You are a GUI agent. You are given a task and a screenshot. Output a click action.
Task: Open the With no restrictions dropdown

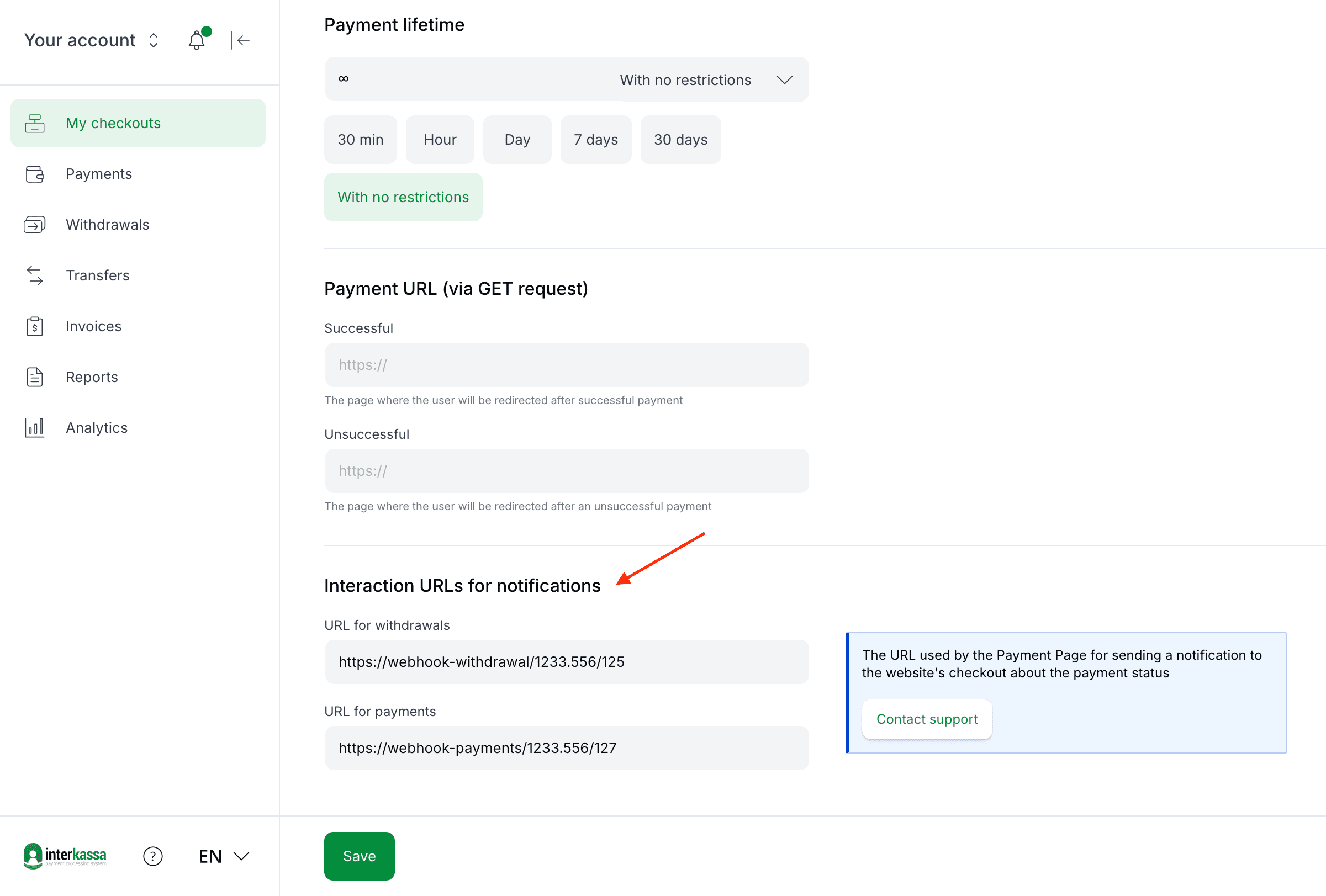784,79
